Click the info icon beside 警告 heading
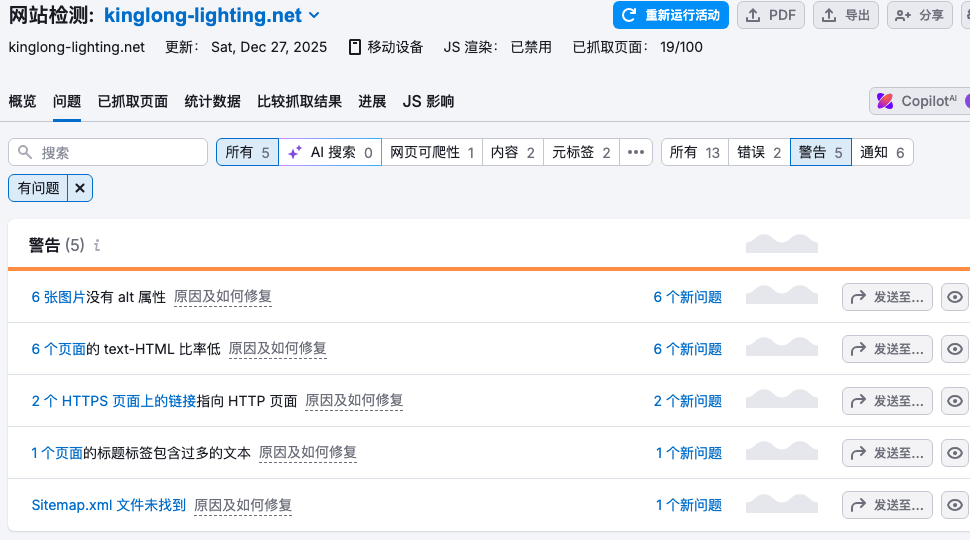This screenshot has width=970, height=540. coord(97,245)
